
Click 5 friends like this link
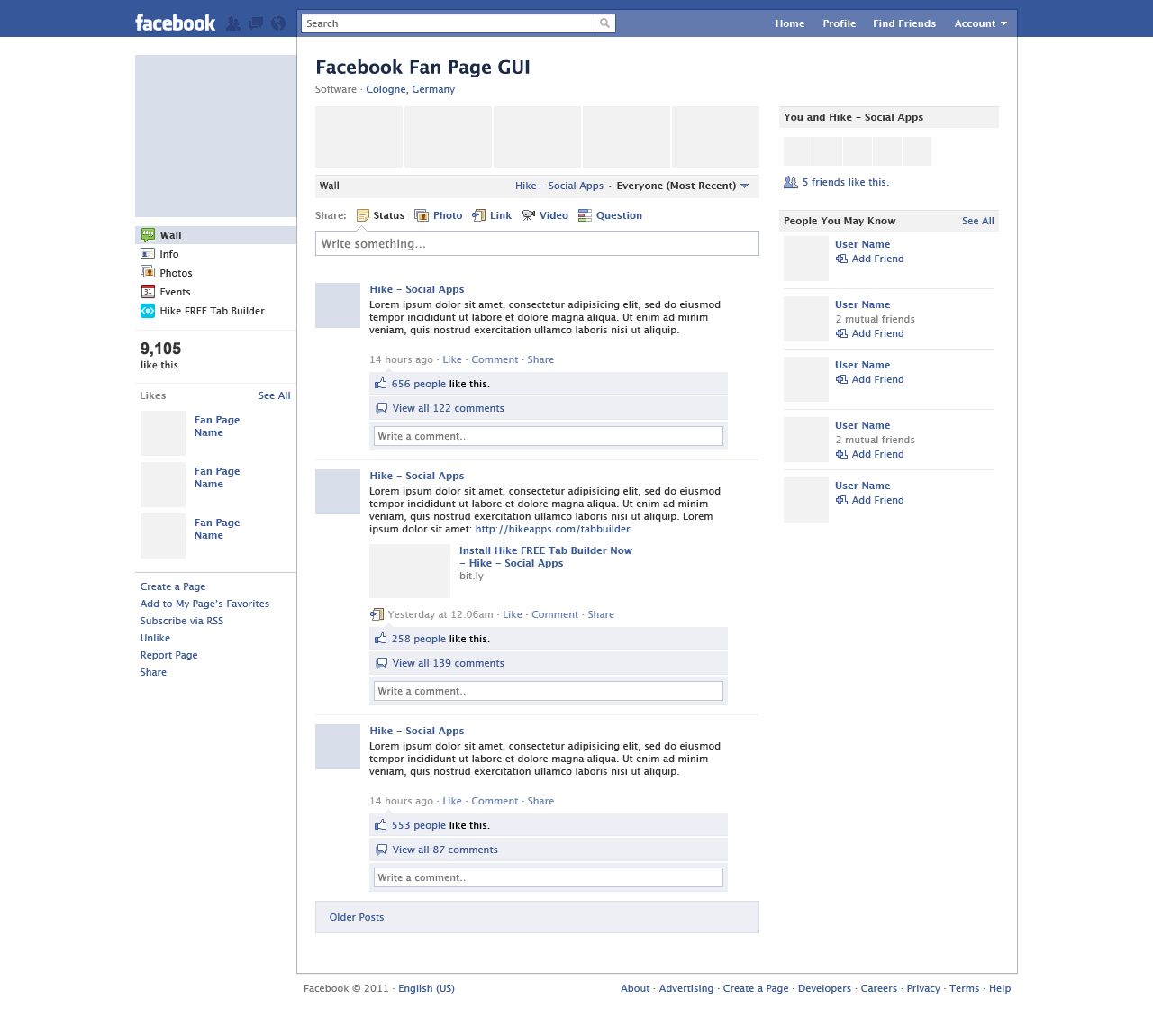tap(846, 182)
